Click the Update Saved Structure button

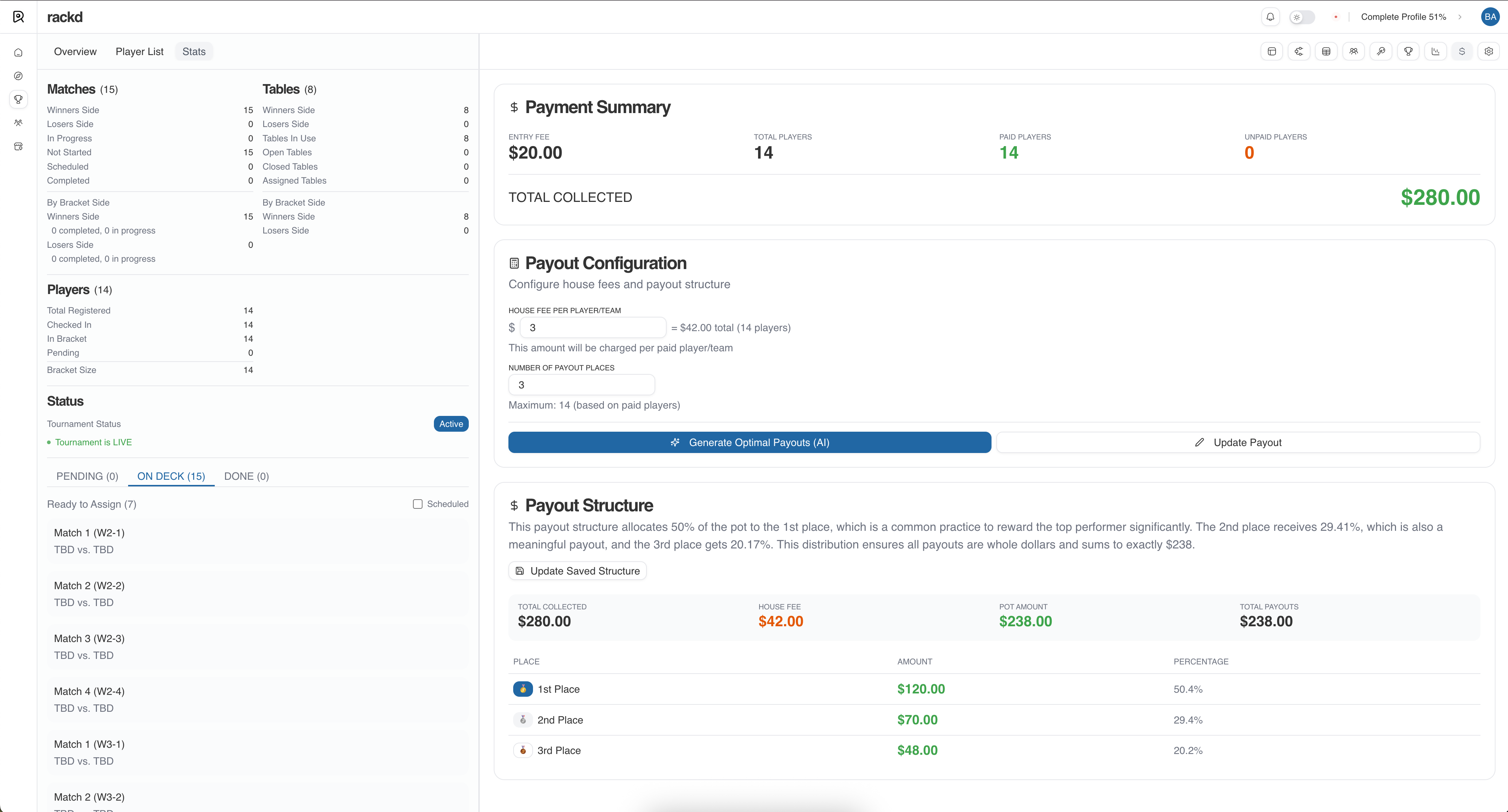point(577,571)
